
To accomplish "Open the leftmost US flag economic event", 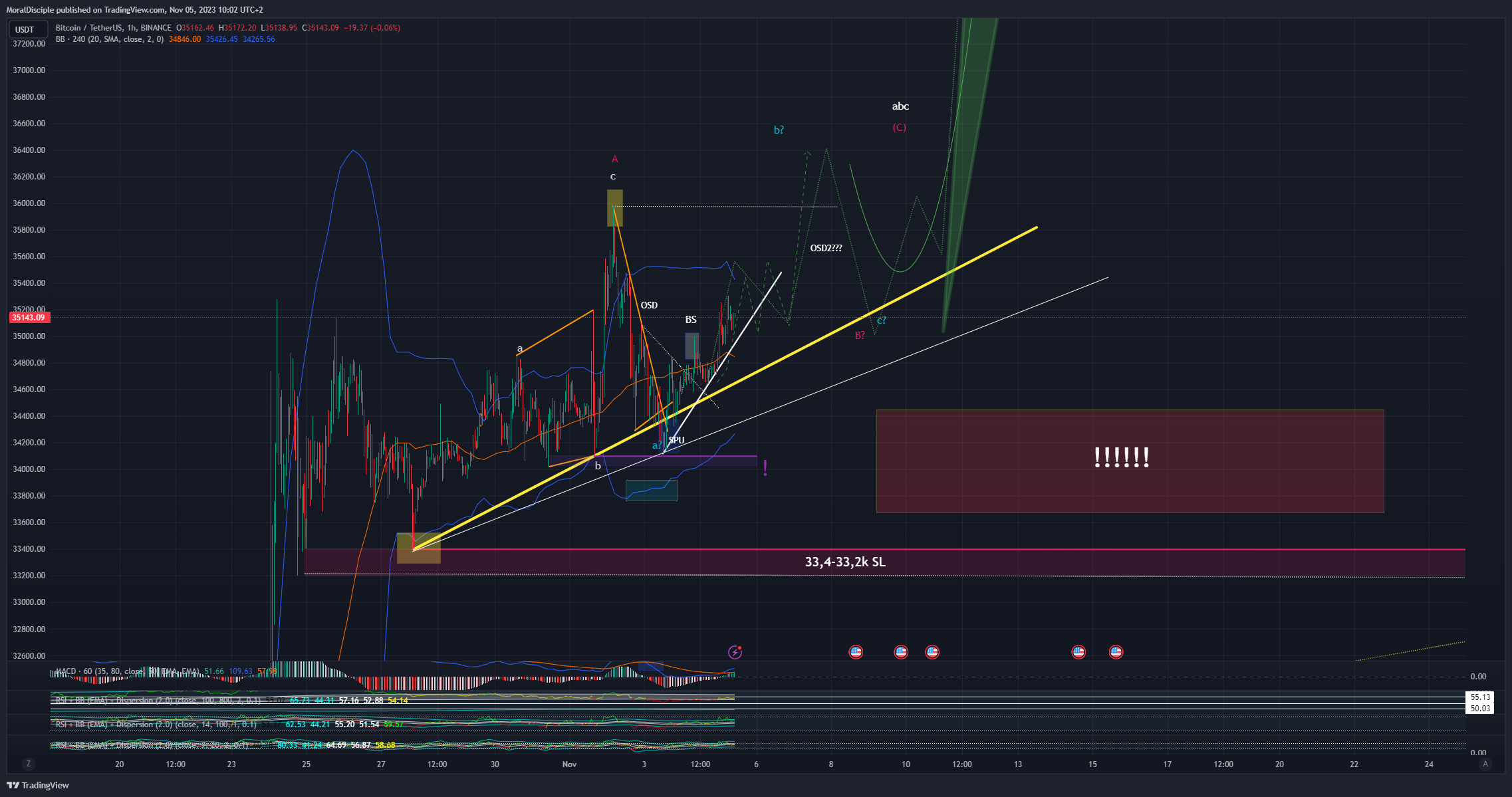I will pos(856,652).
